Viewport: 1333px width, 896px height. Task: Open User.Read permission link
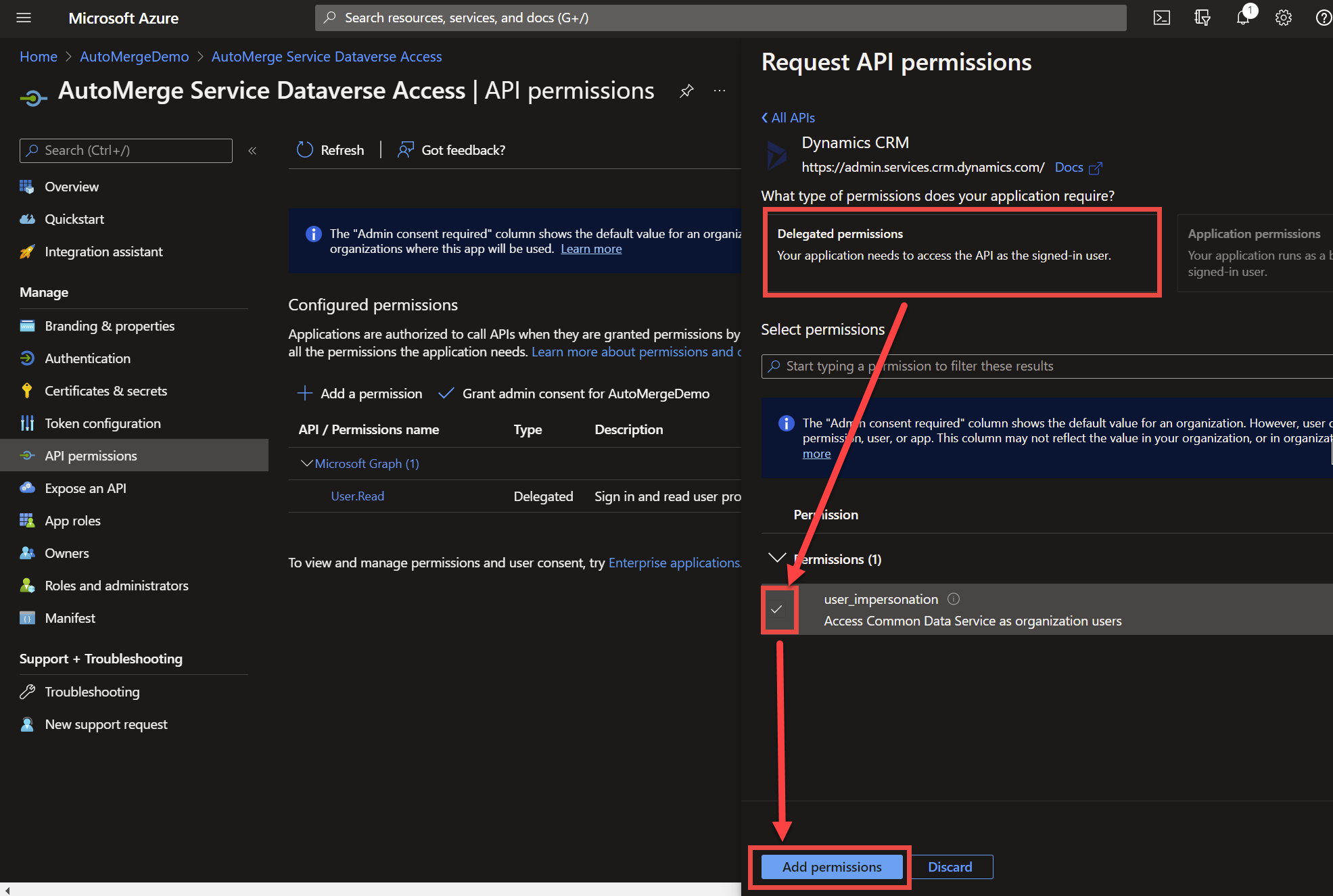[x=358, y=496]
